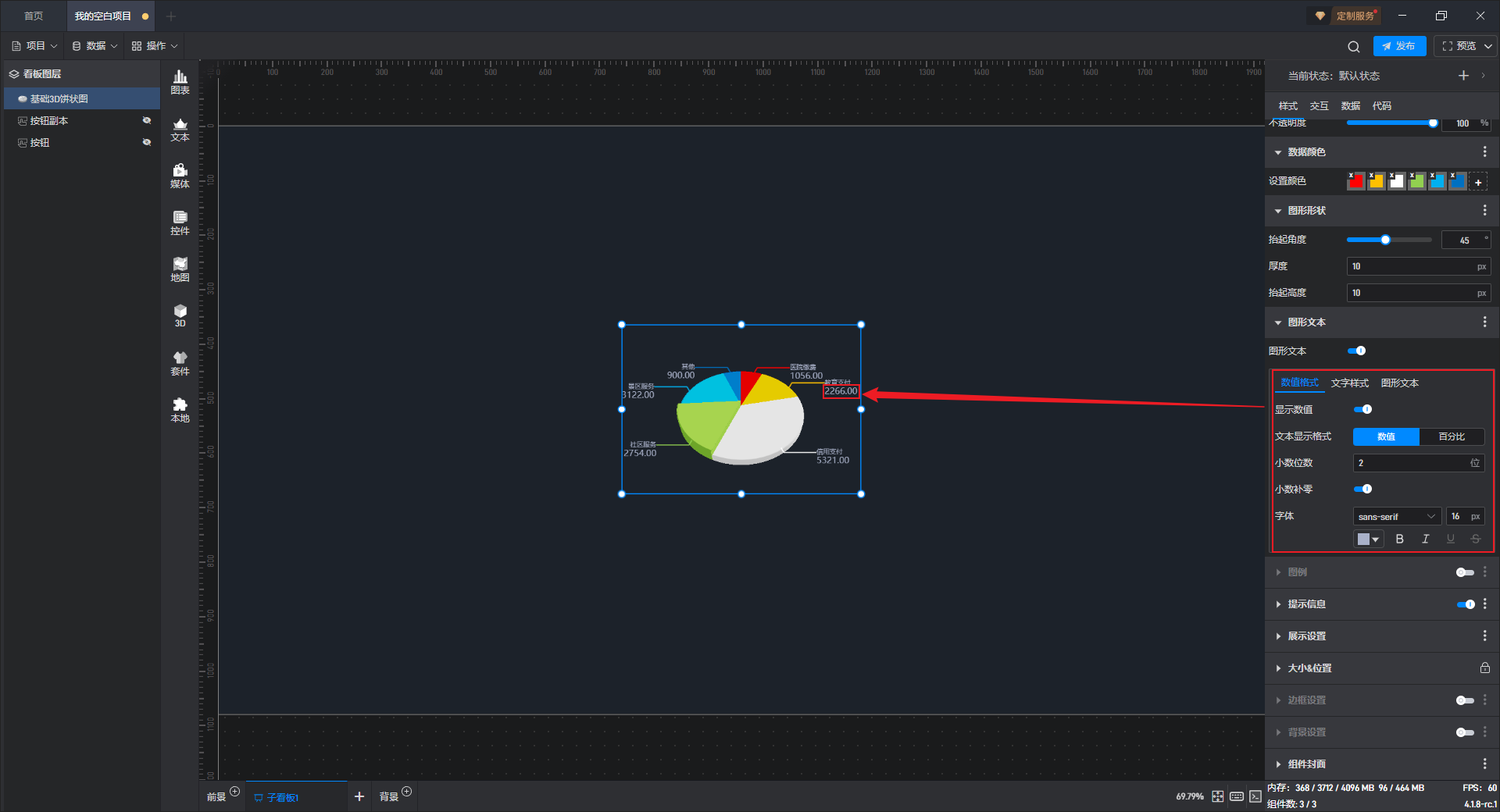Collapse the 数据颜色 section

pos(1278,153)
